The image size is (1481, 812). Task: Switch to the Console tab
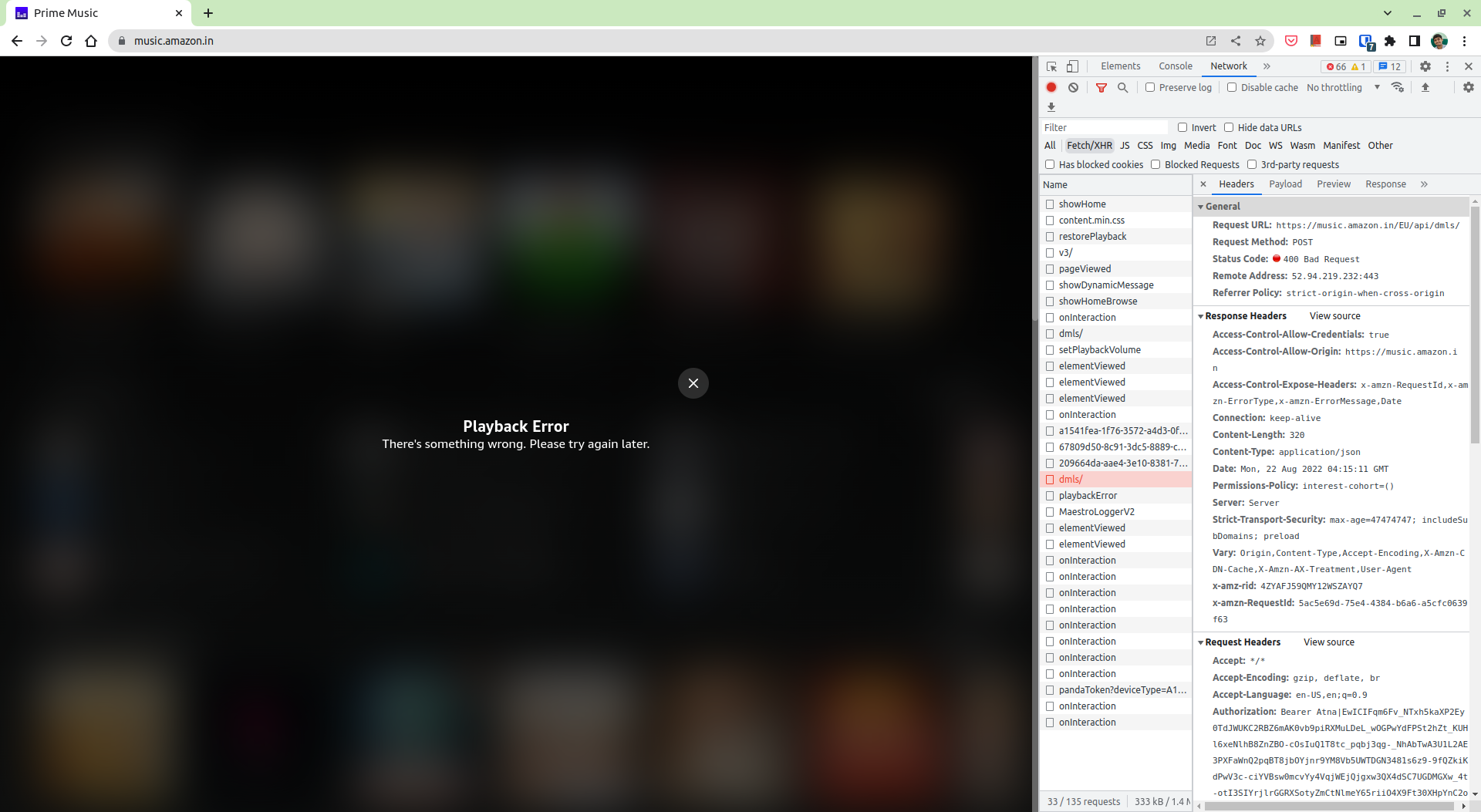pos(1175,66)
